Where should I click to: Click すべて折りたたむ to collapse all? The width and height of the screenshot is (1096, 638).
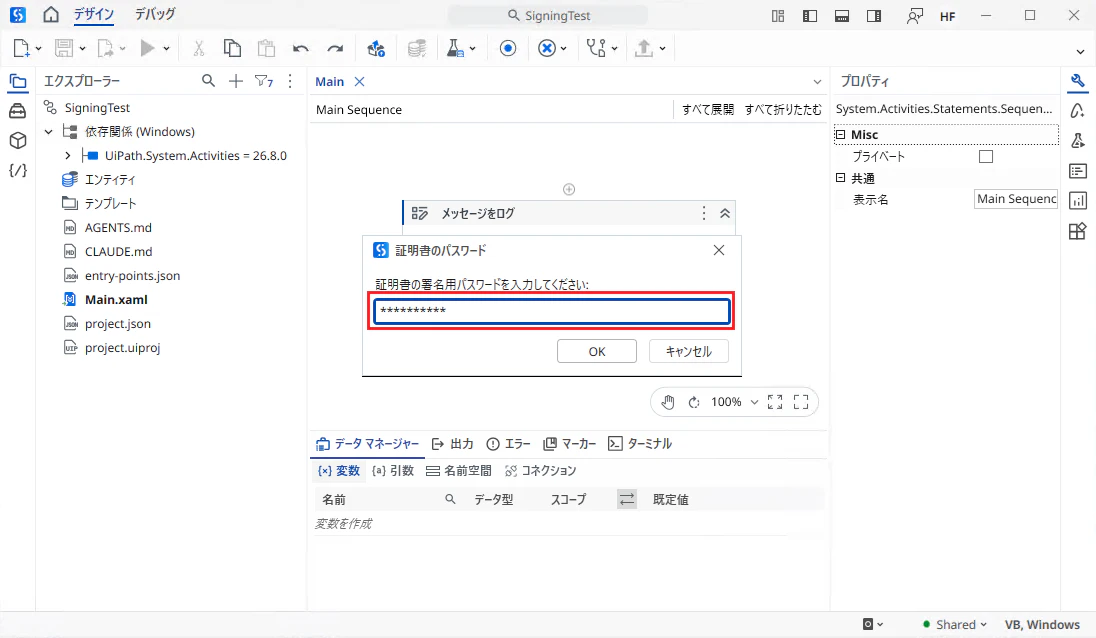click(783, 109)
